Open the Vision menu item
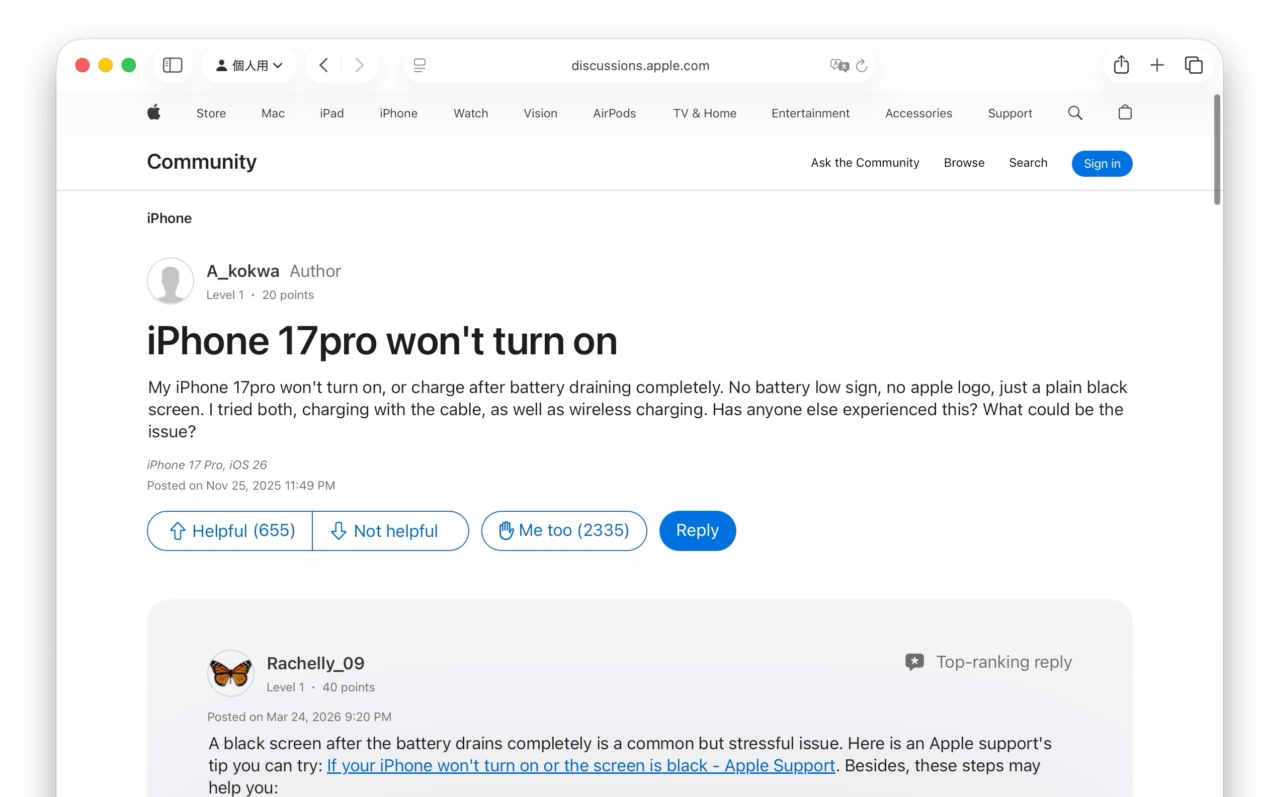 [x=541, y=113]
